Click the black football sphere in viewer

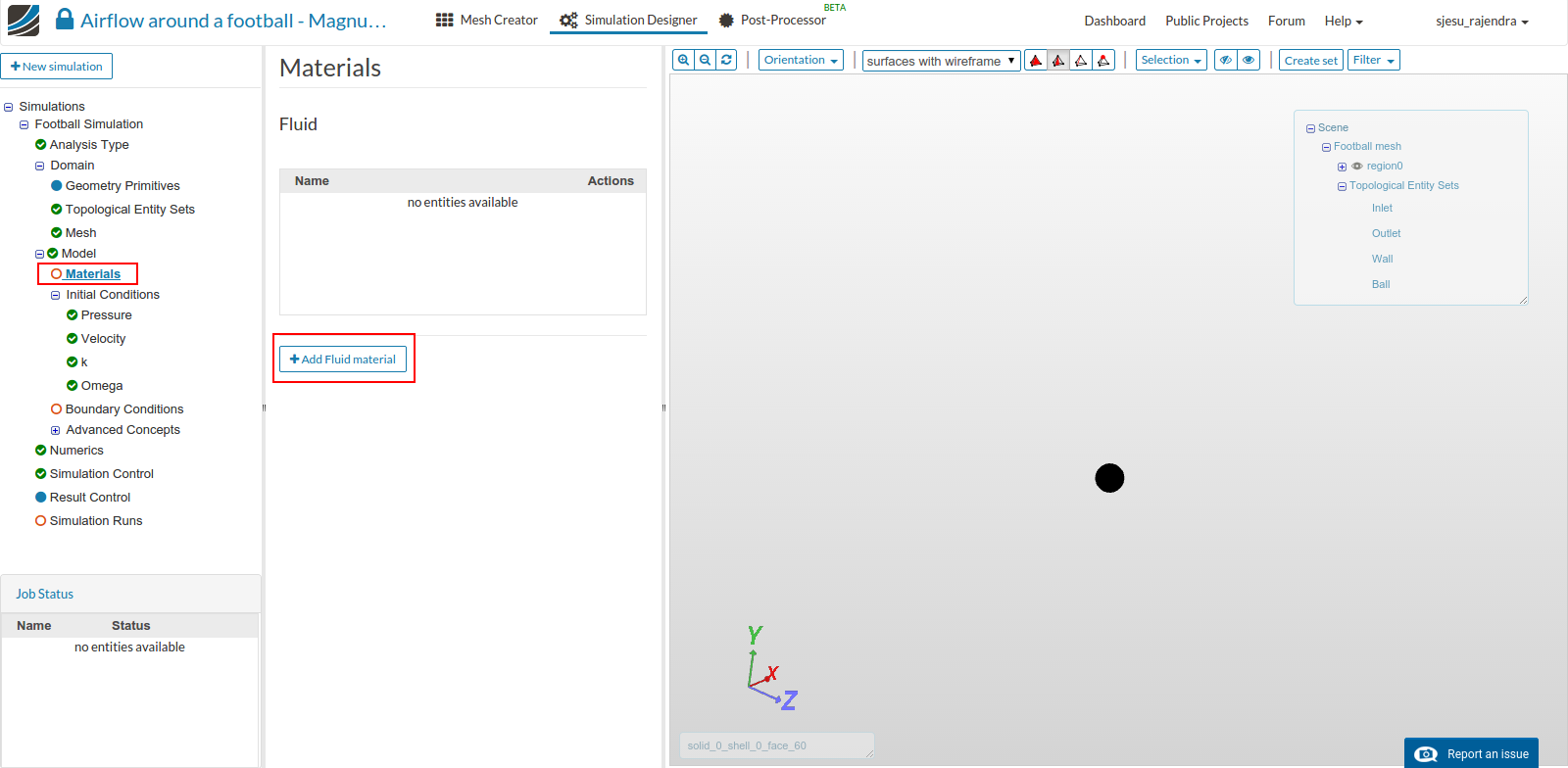tap(1109, 478)
